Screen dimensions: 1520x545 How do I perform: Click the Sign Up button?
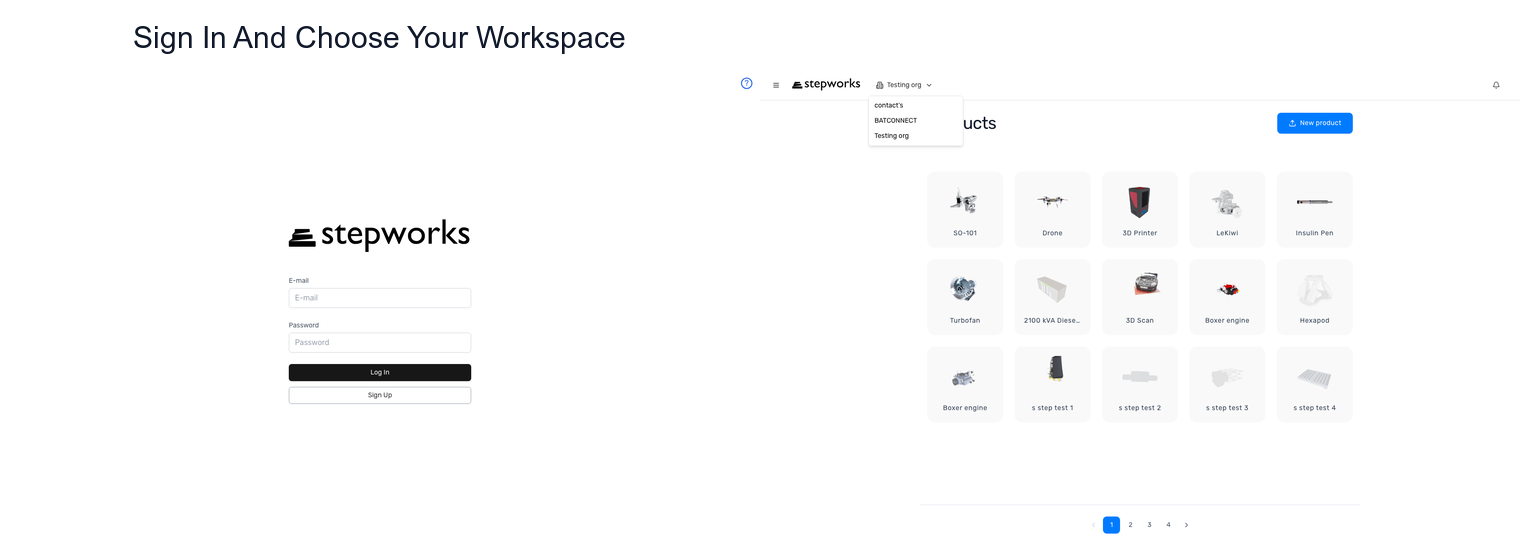click(380, 395)
